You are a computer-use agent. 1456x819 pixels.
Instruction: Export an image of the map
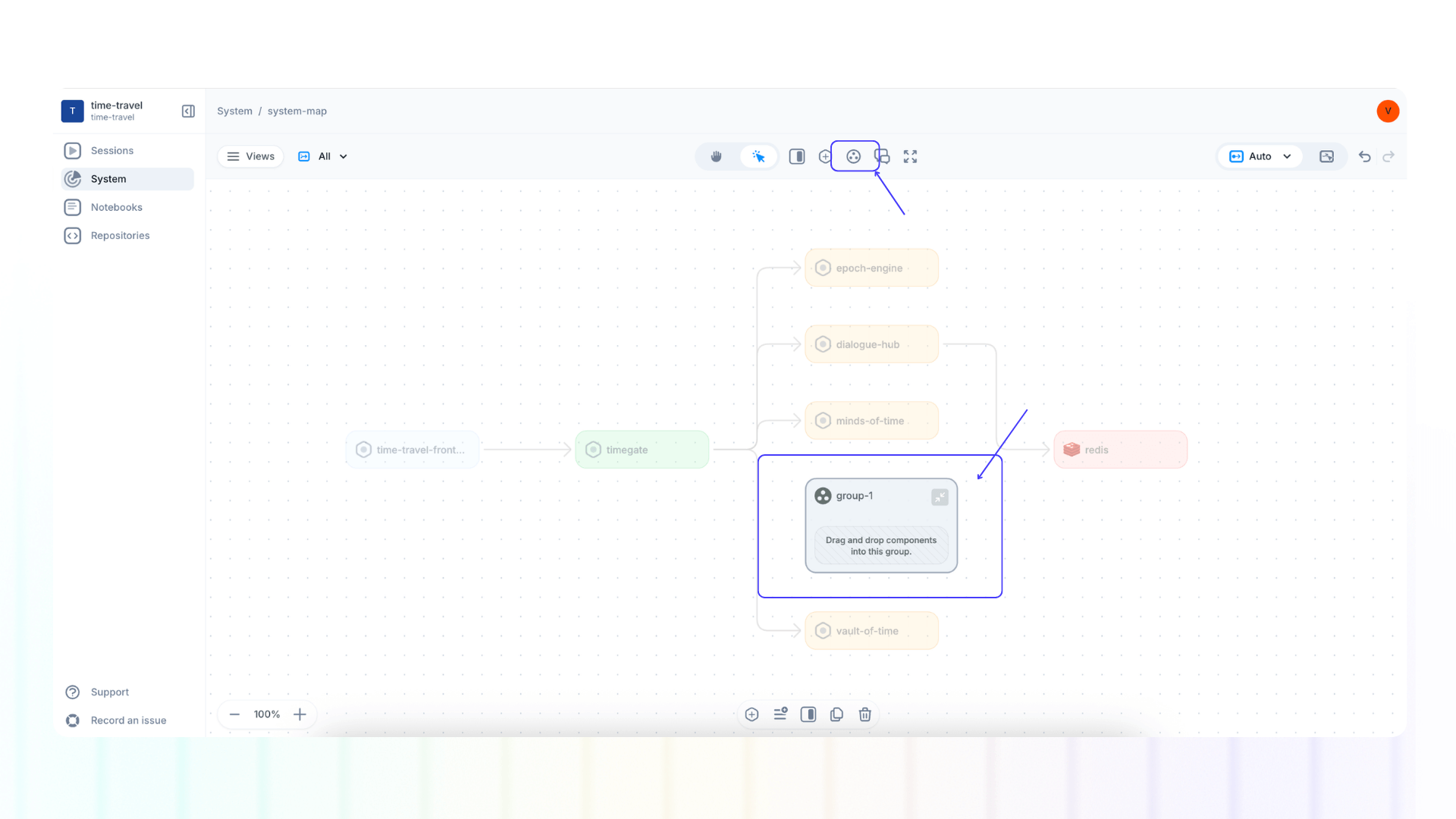[x=1327, y=156]
